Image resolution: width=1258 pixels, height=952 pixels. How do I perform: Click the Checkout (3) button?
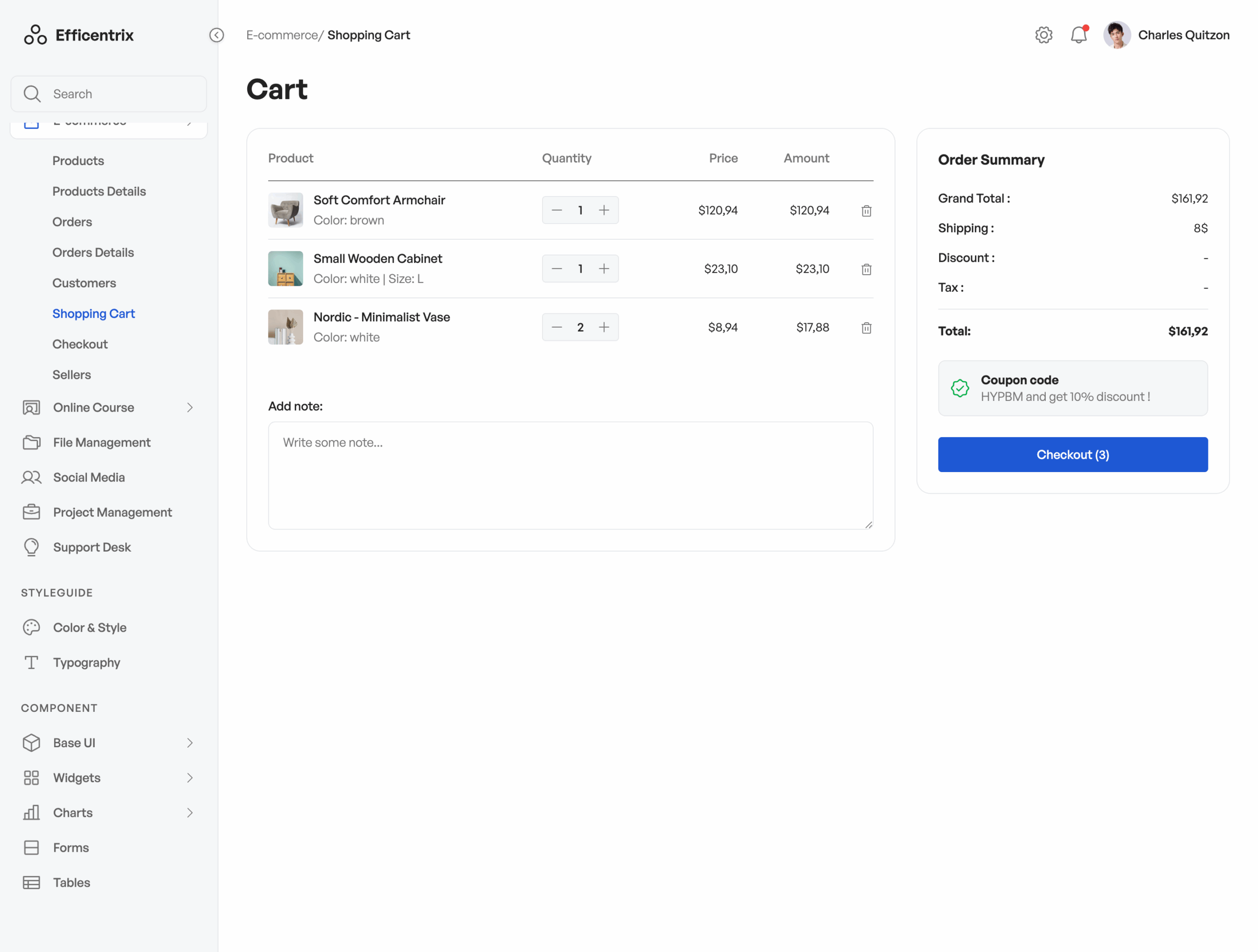pyautogui.click(x=1073, y=455)
